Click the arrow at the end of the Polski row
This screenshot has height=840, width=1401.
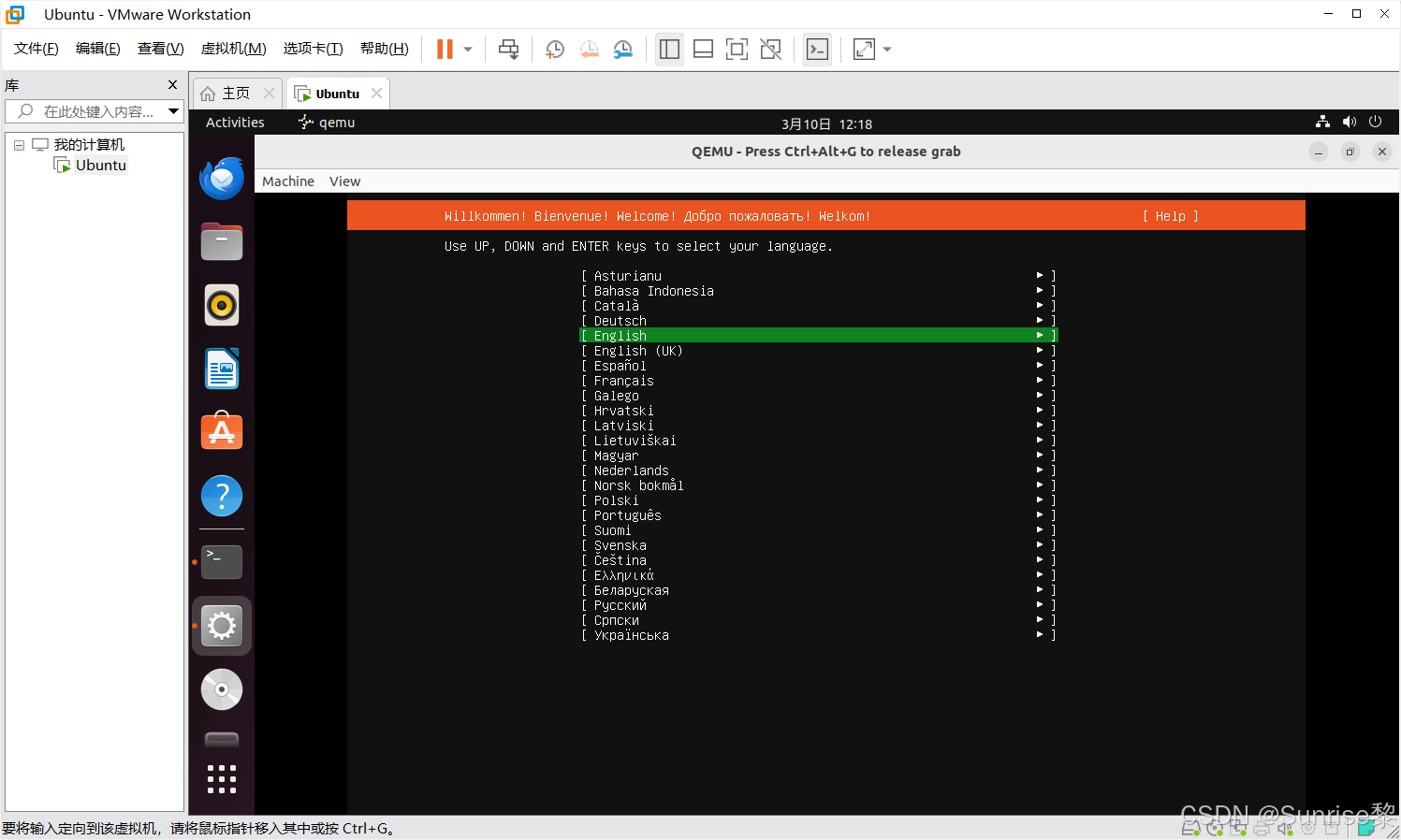tap(1040, 500)
